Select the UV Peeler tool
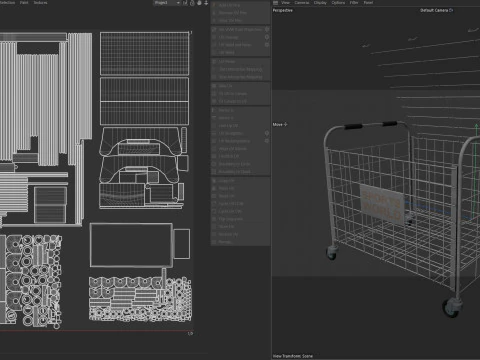 coord(227,62)
